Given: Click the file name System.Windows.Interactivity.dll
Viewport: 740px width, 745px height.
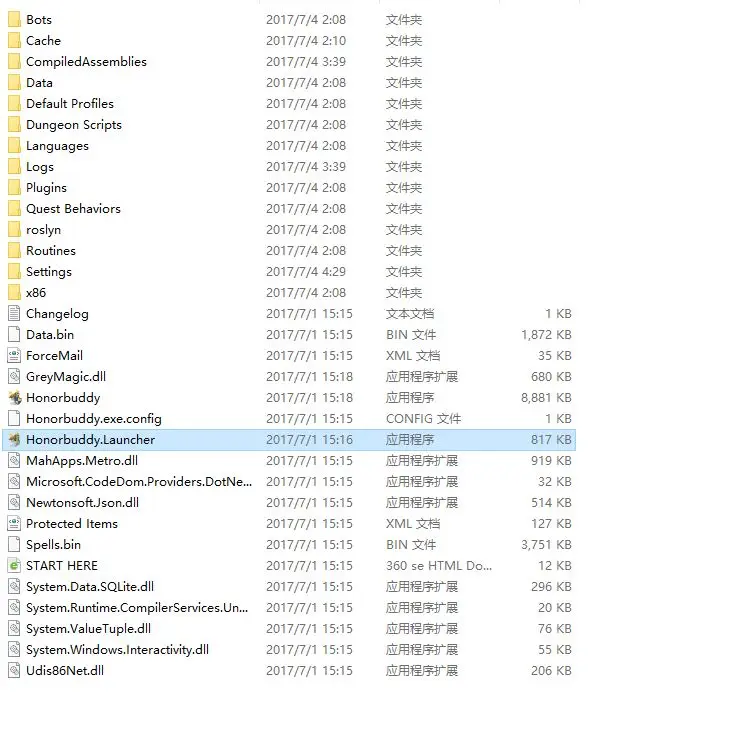Looking at the screenshot, I should (117, 649).
